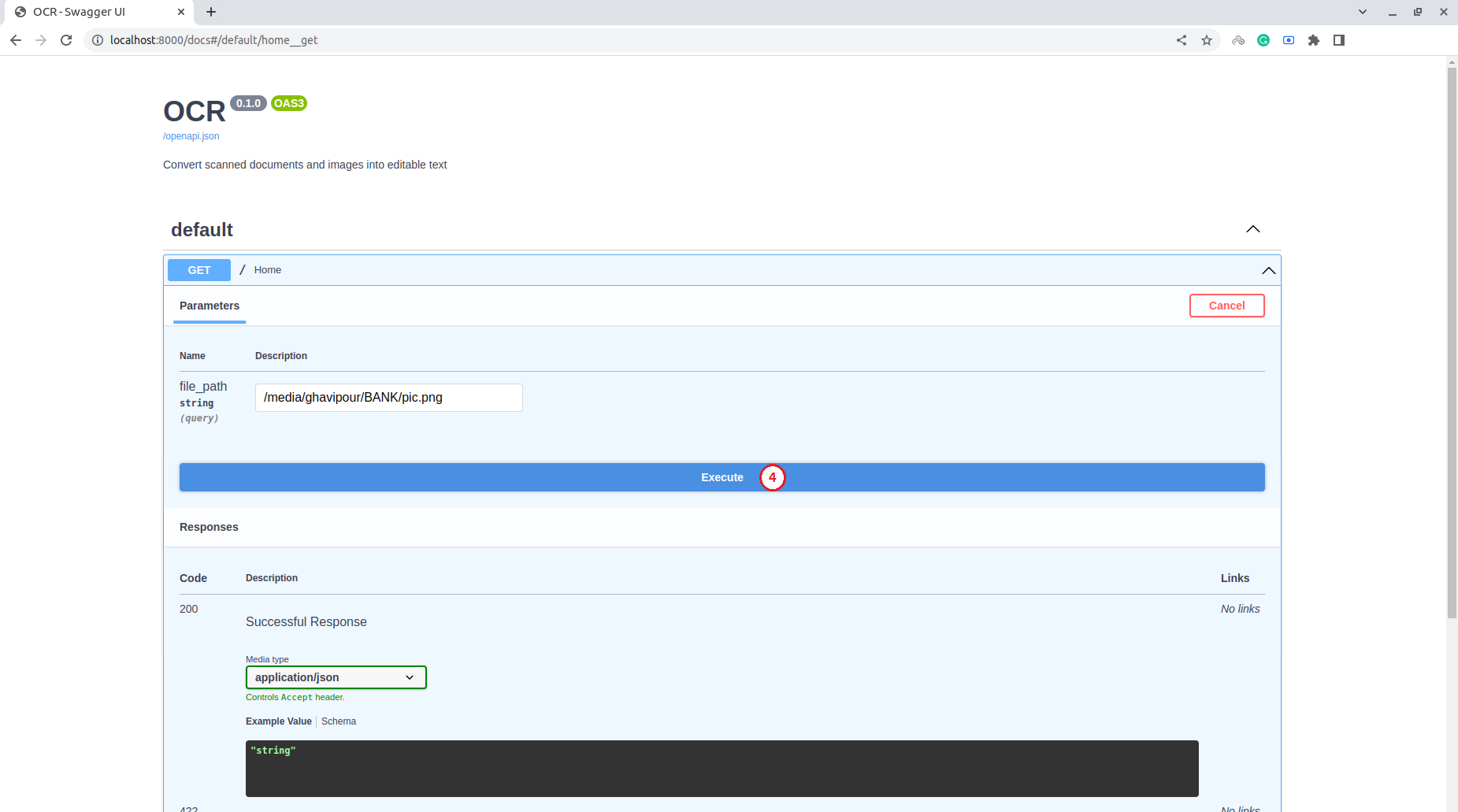The width and height of the screenshot is (1458, 812).
Task: Click the "Successful Response" description
Action: (306, 621)
